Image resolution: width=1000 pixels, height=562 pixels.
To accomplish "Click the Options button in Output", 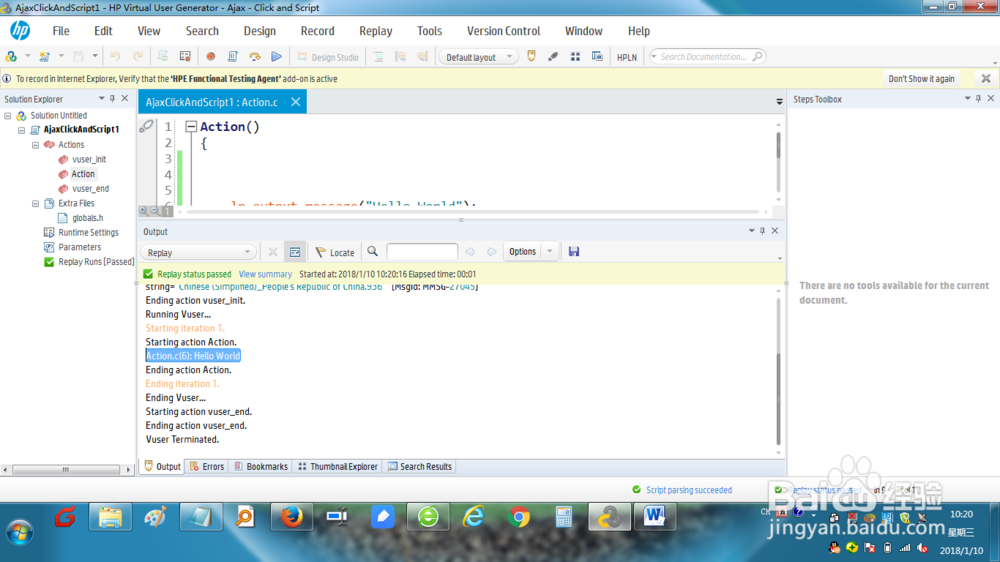I will point(522,252).
